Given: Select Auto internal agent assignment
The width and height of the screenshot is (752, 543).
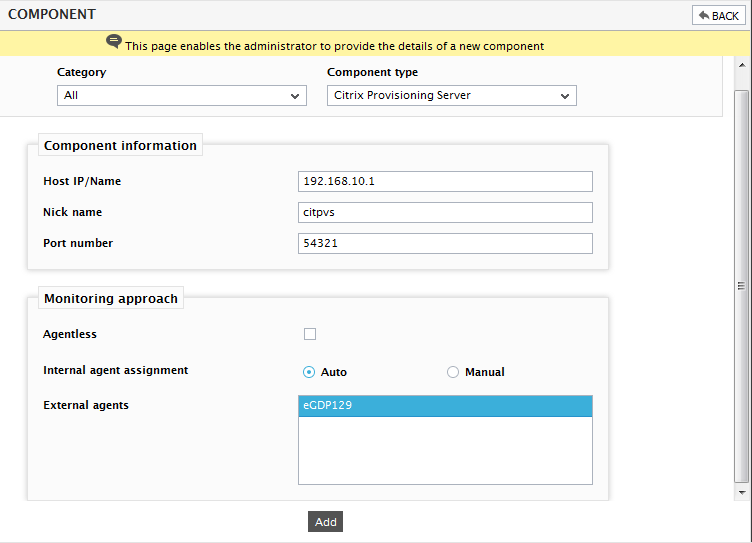Looking at the screenshot, I should (x=309, y=372).
